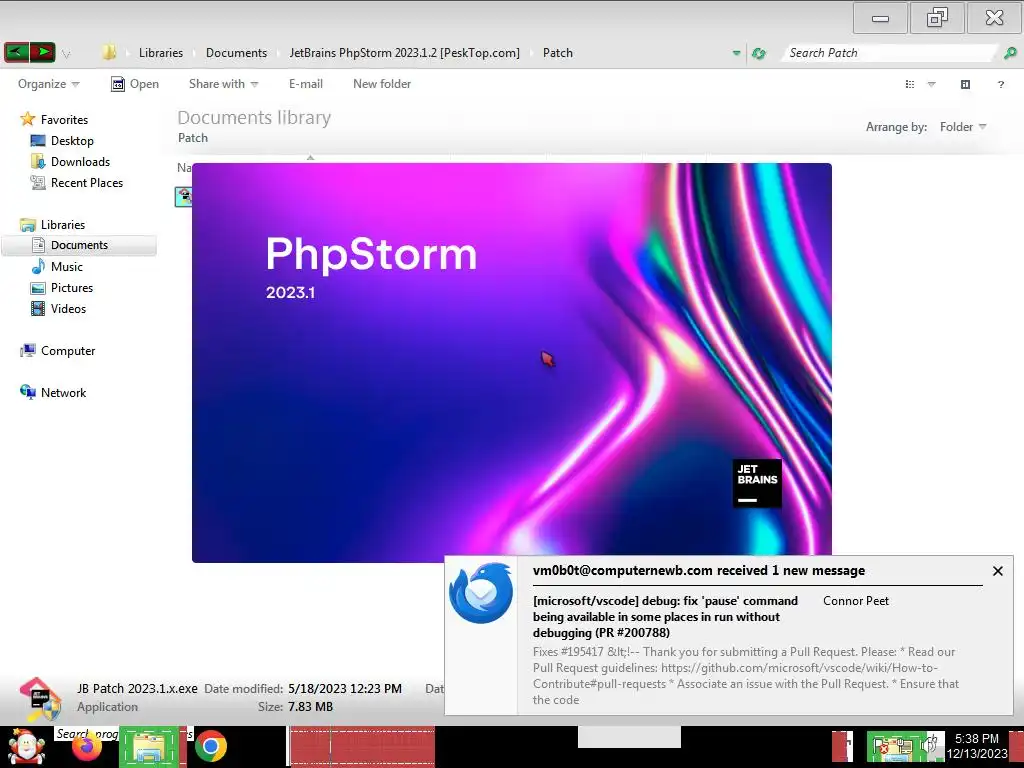This screenshot has height=768, width=1024.
Task: Select the Patch breadcrumb segment
Action: pyautogui.click(x=558, y=53)
